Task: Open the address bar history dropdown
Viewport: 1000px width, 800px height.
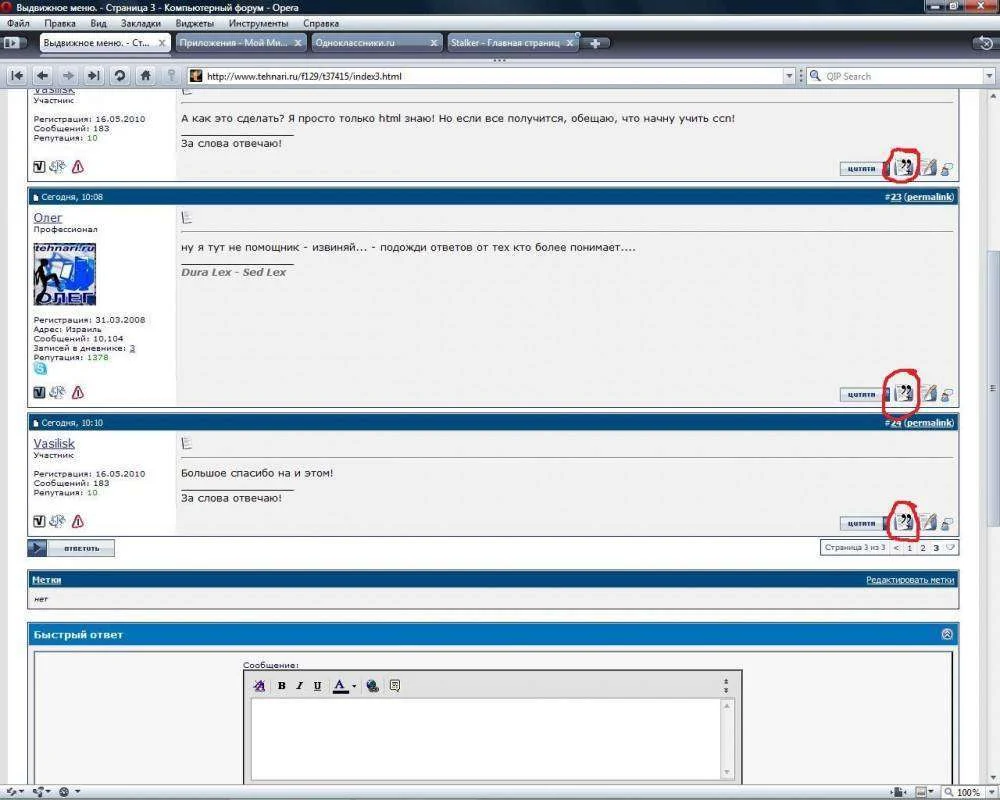Action: click(789, 76)
